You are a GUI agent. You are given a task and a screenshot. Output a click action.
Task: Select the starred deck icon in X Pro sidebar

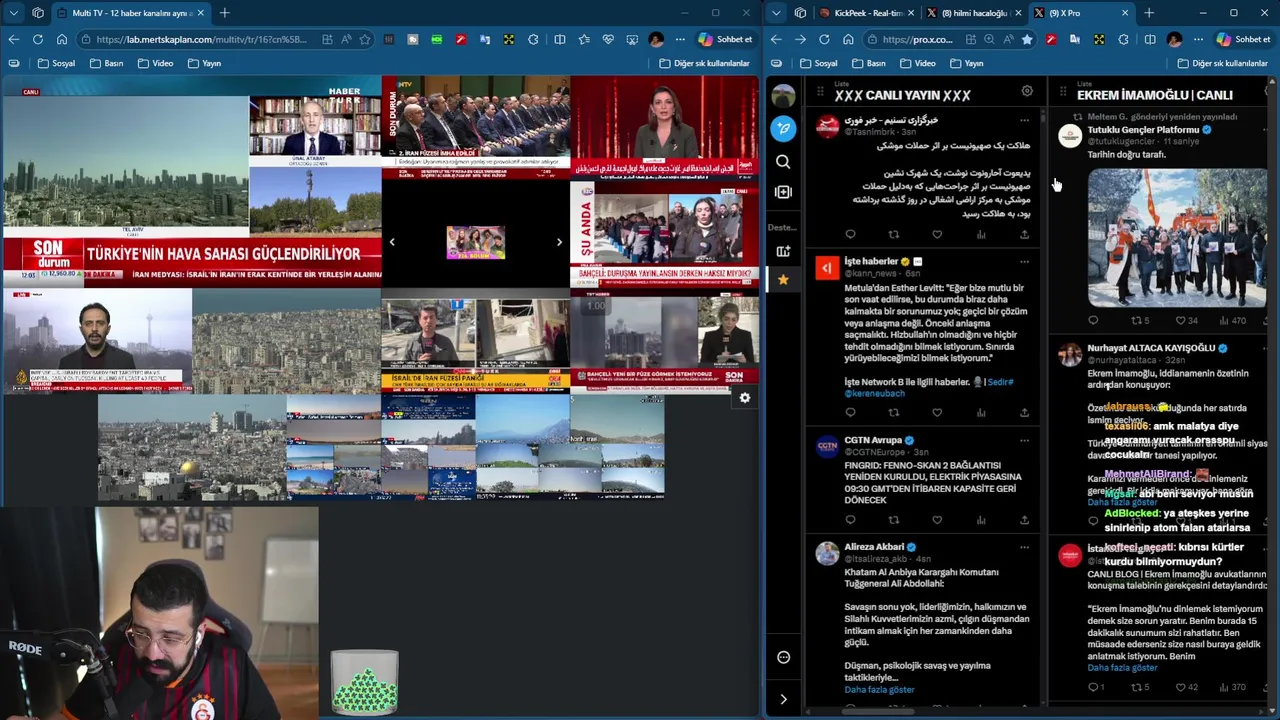pyautogui.click(x=783, y=279)
